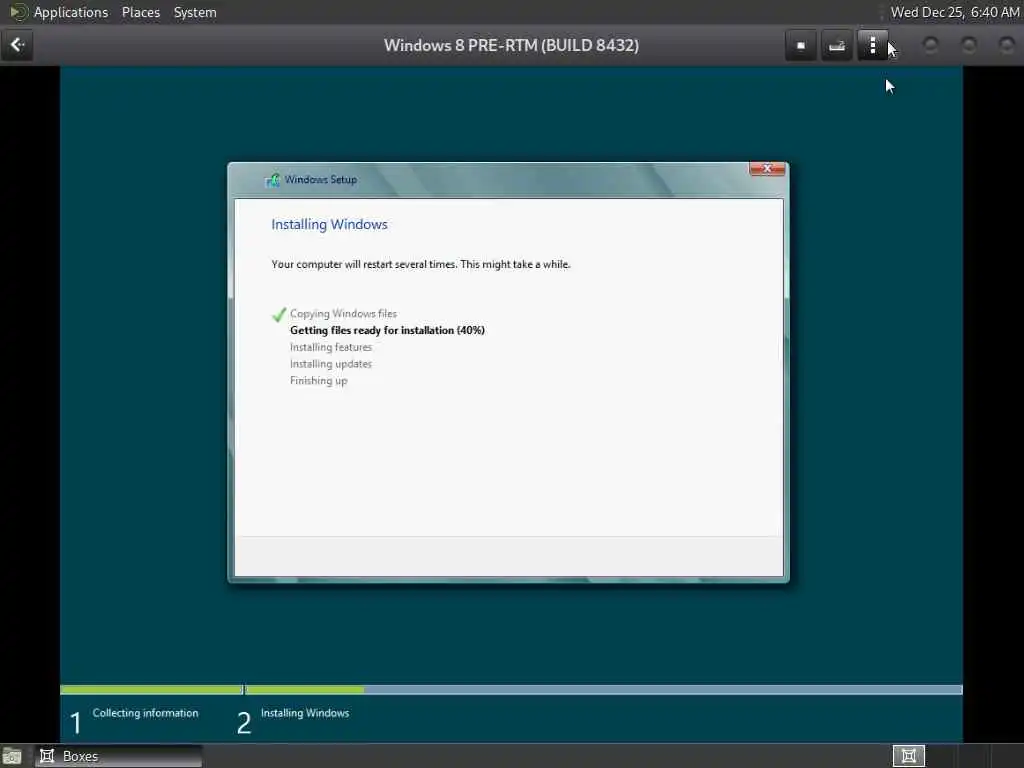Click the Finishing up step
1024x768 pixels.
tap(319, 381)
